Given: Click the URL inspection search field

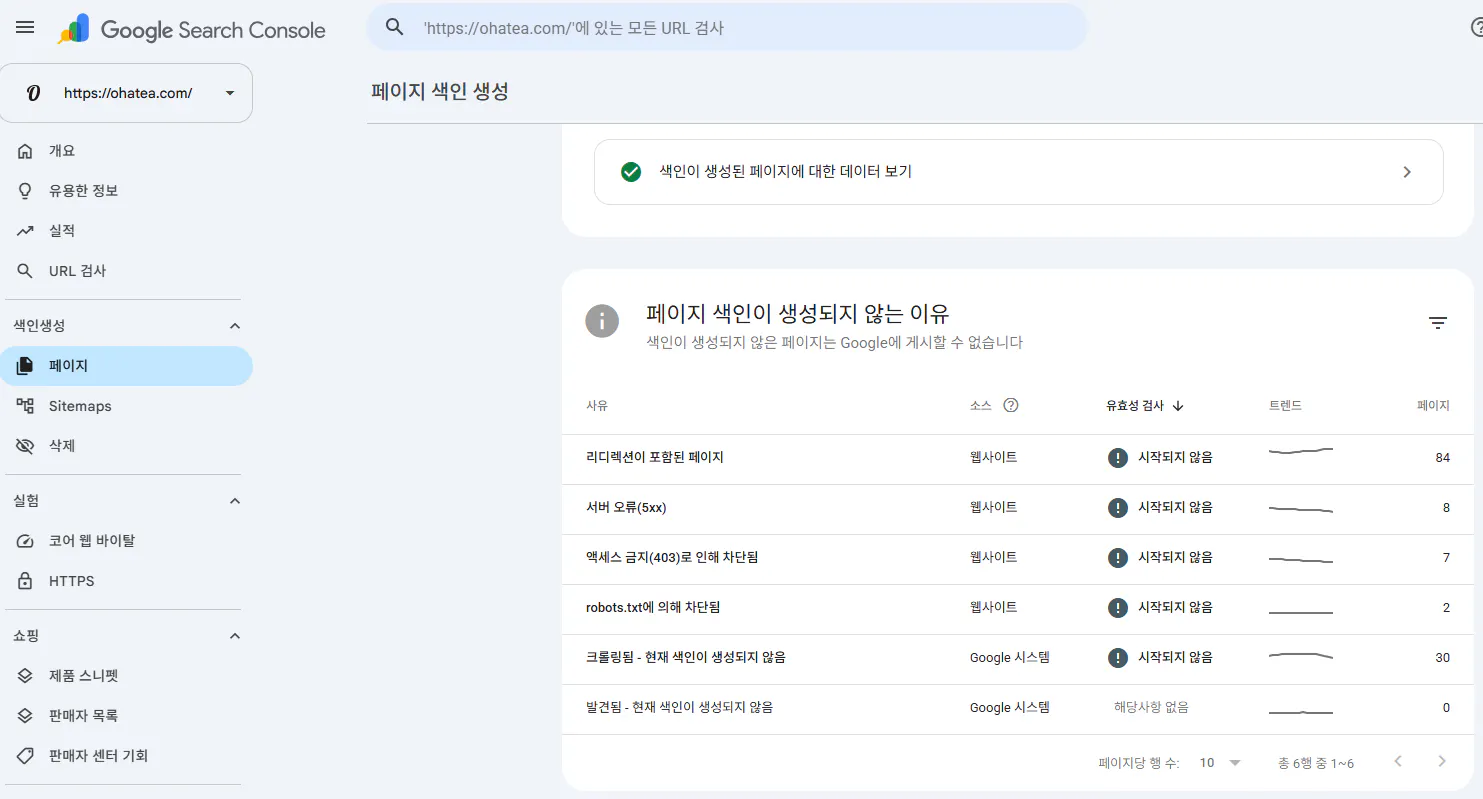Looking at the screenshot, I should pyautogui.click(x=726, y=27).
